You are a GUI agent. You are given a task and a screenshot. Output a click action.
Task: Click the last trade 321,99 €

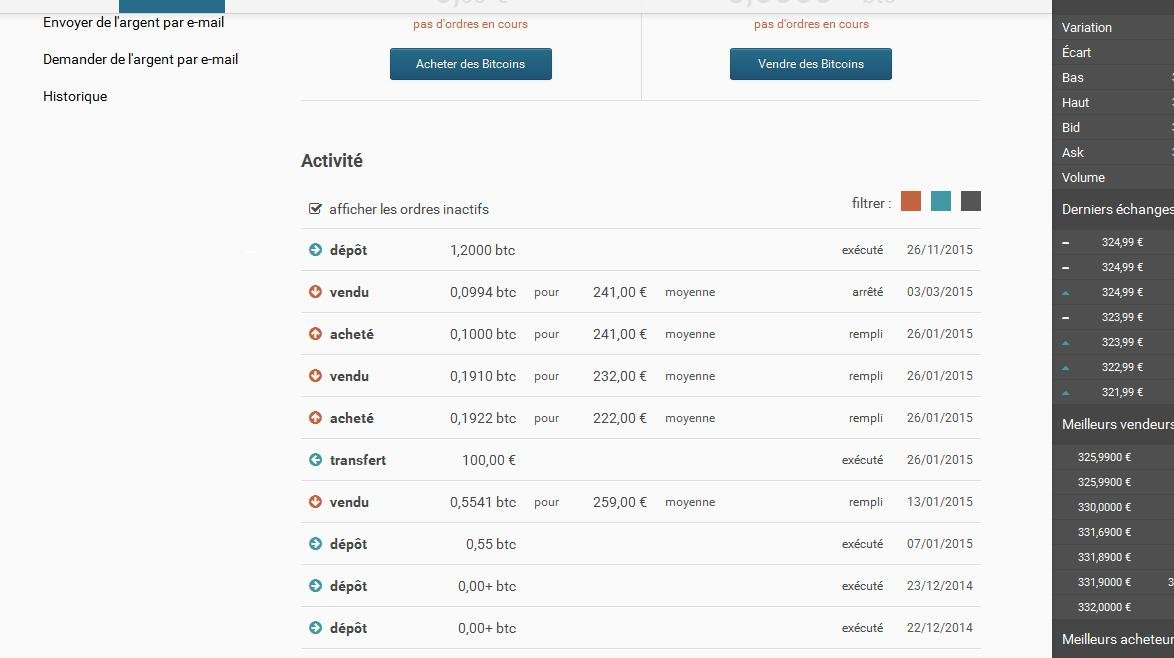click(1122, 392)
